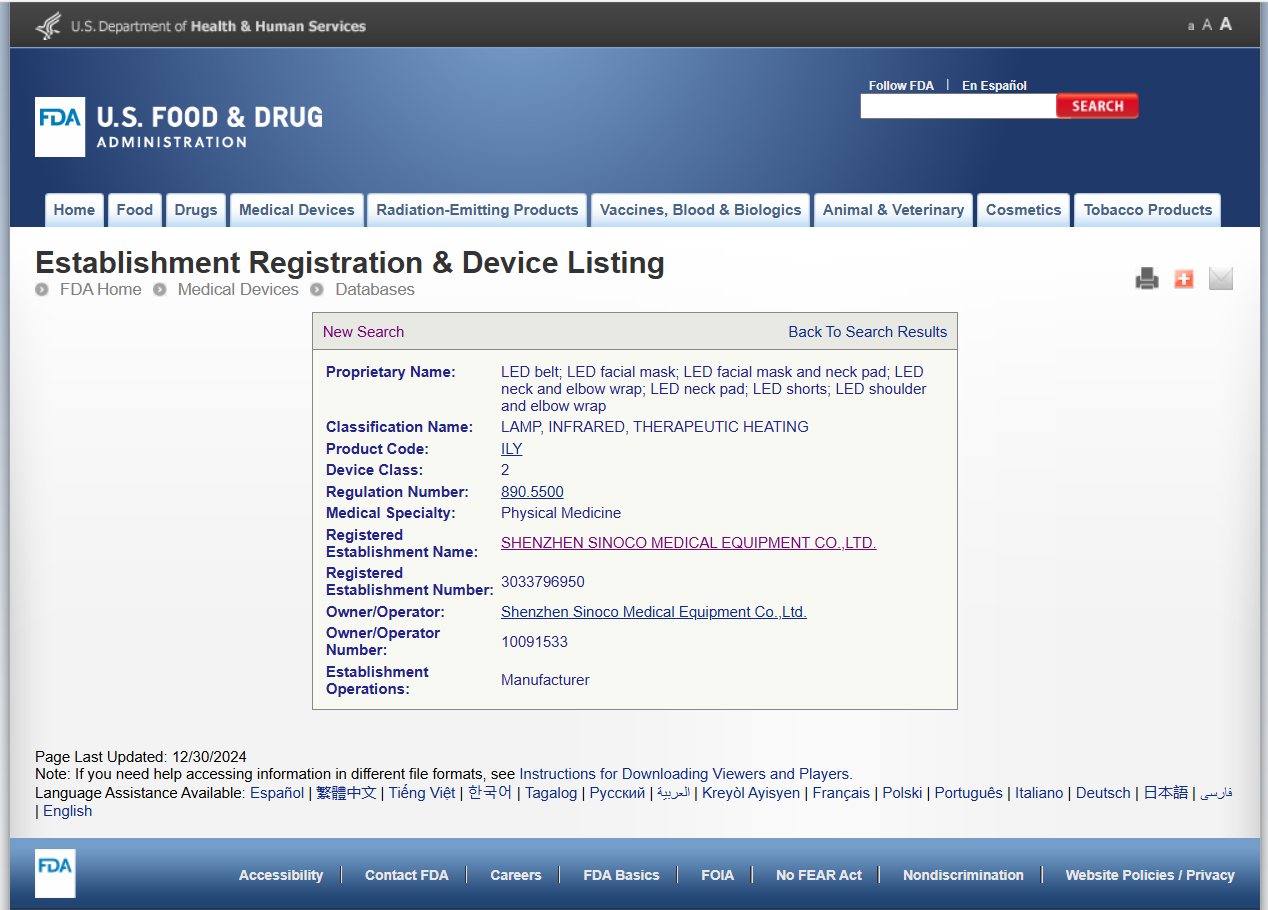Open Contact FDA footer link
This screenshot has height=910, width=1268.
pyautogui.click(x=407, y=875)
